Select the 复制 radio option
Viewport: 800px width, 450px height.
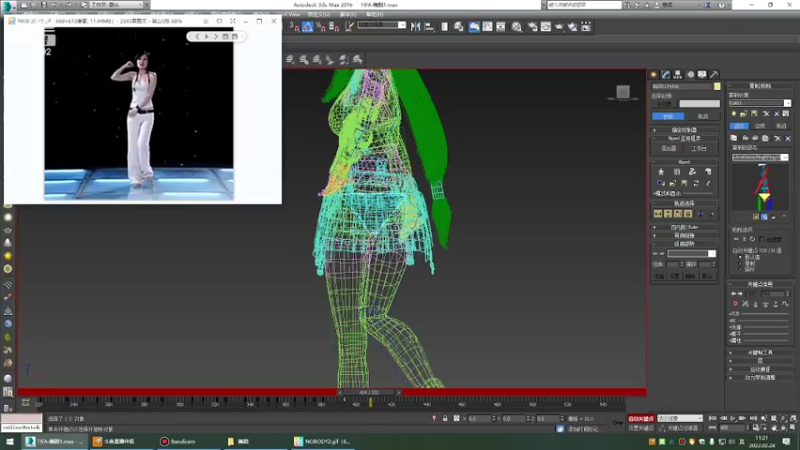coord(740,263)
